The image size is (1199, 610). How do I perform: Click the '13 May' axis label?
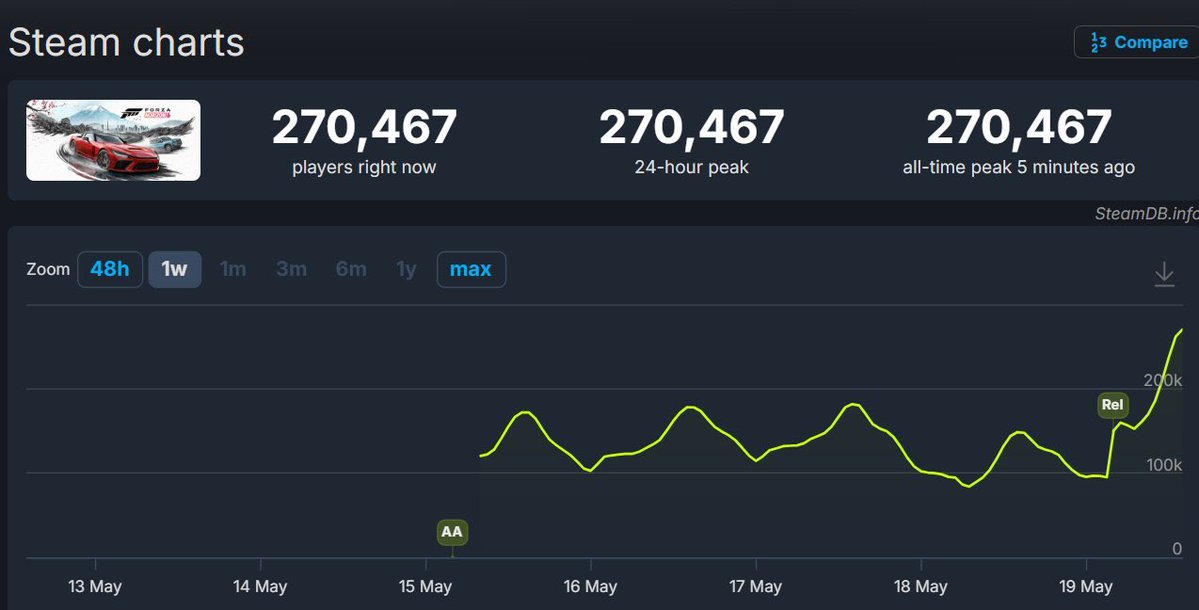pos(95,586)
